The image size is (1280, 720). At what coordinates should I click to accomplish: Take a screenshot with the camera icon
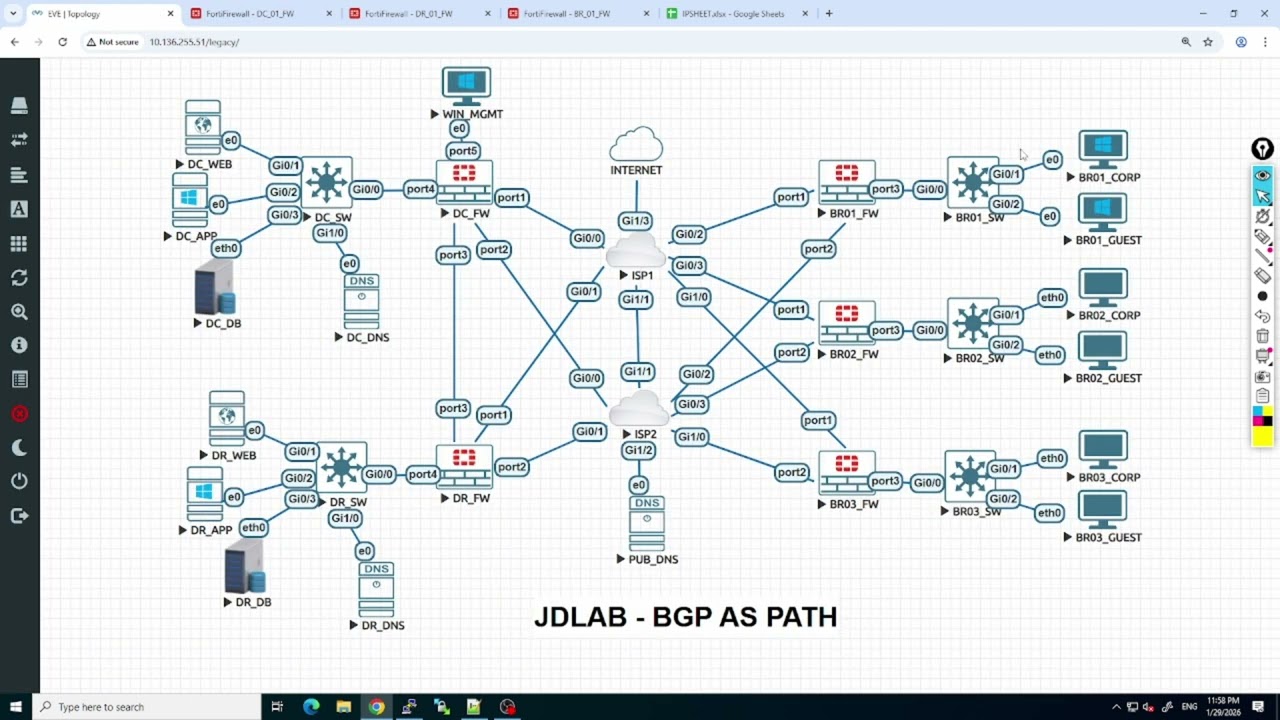click(1262, 376)
